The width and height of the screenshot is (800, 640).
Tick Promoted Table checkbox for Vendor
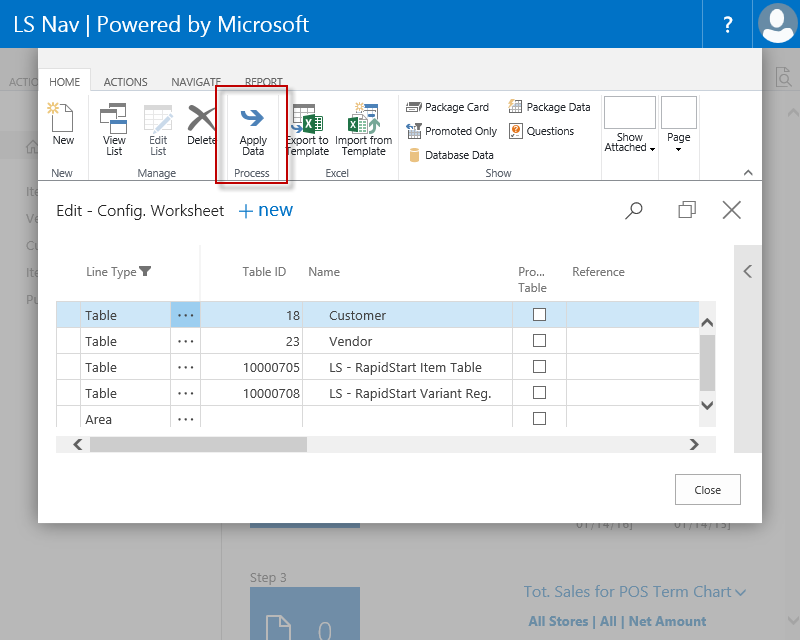click(x=539, y=341)
